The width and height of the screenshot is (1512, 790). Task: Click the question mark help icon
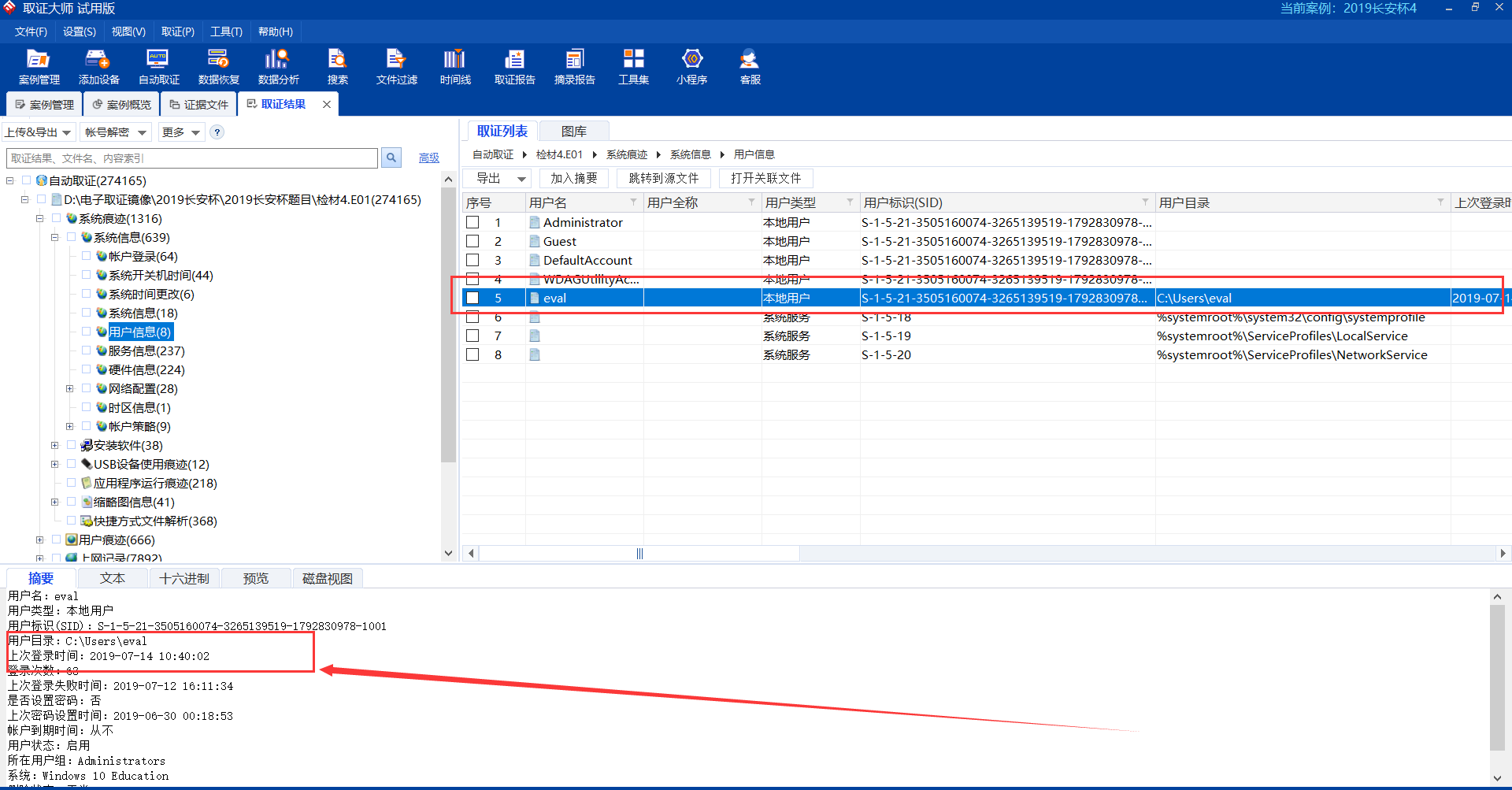(217, 132)
